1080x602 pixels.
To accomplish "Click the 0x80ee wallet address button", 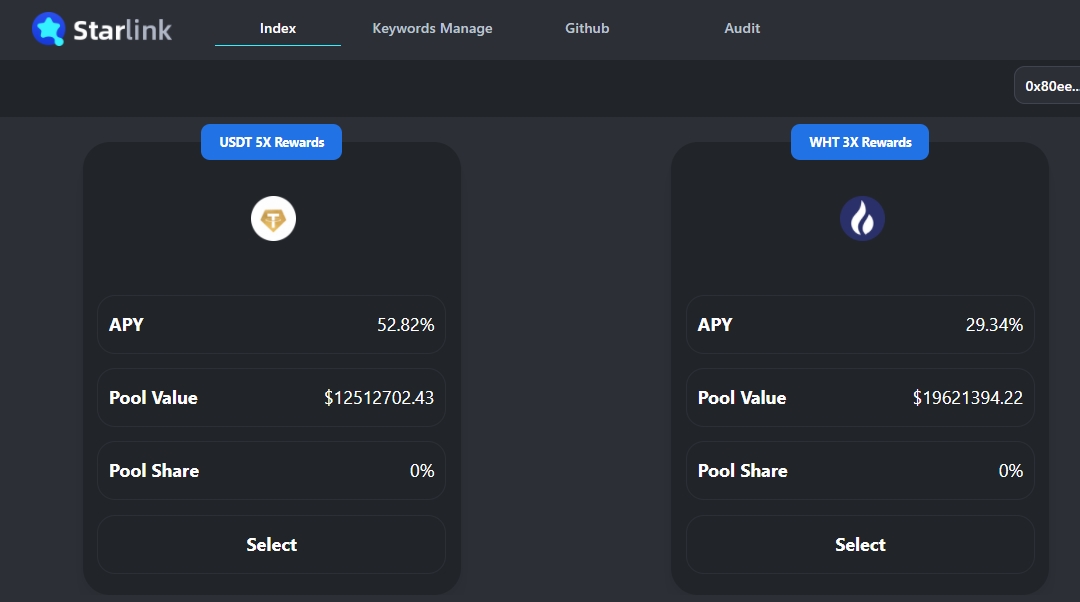I will [1050, 86].
